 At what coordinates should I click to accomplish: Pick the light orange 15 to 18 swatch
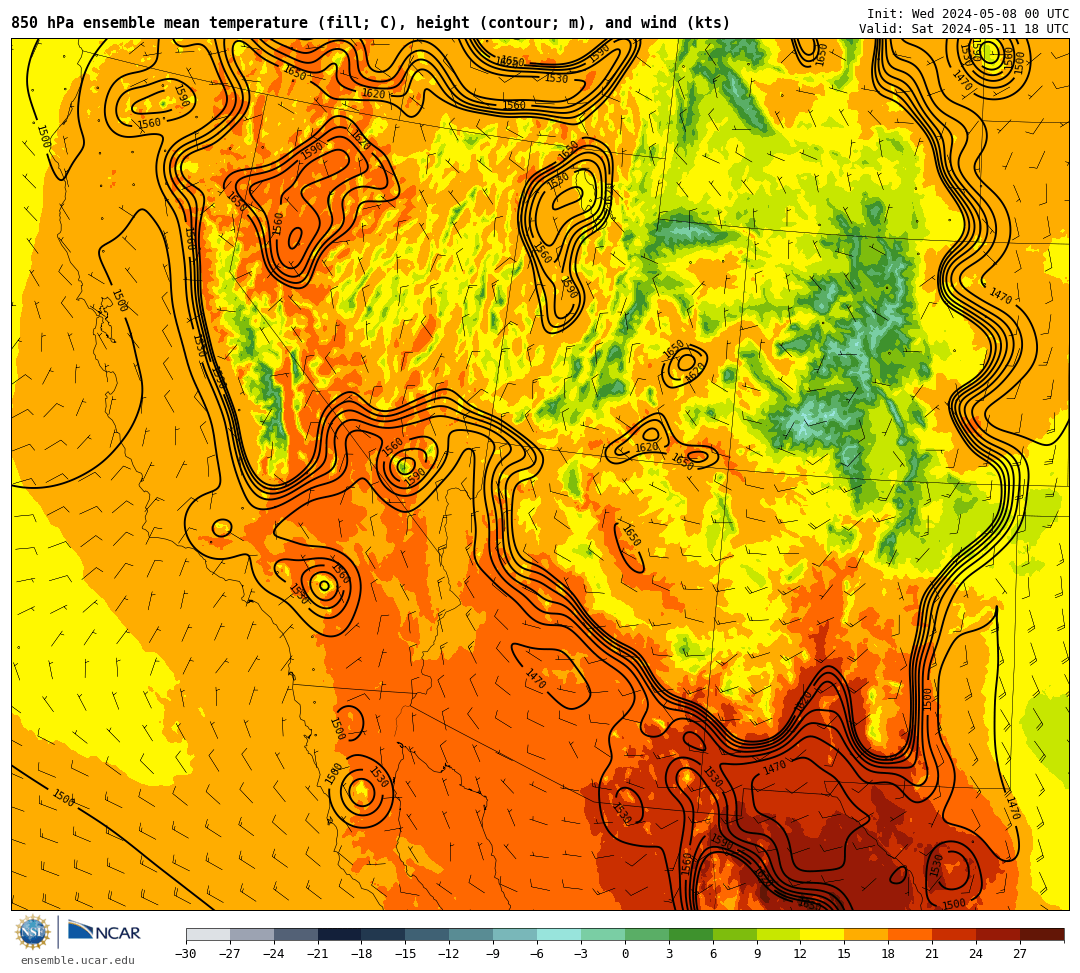coord(866,934)
